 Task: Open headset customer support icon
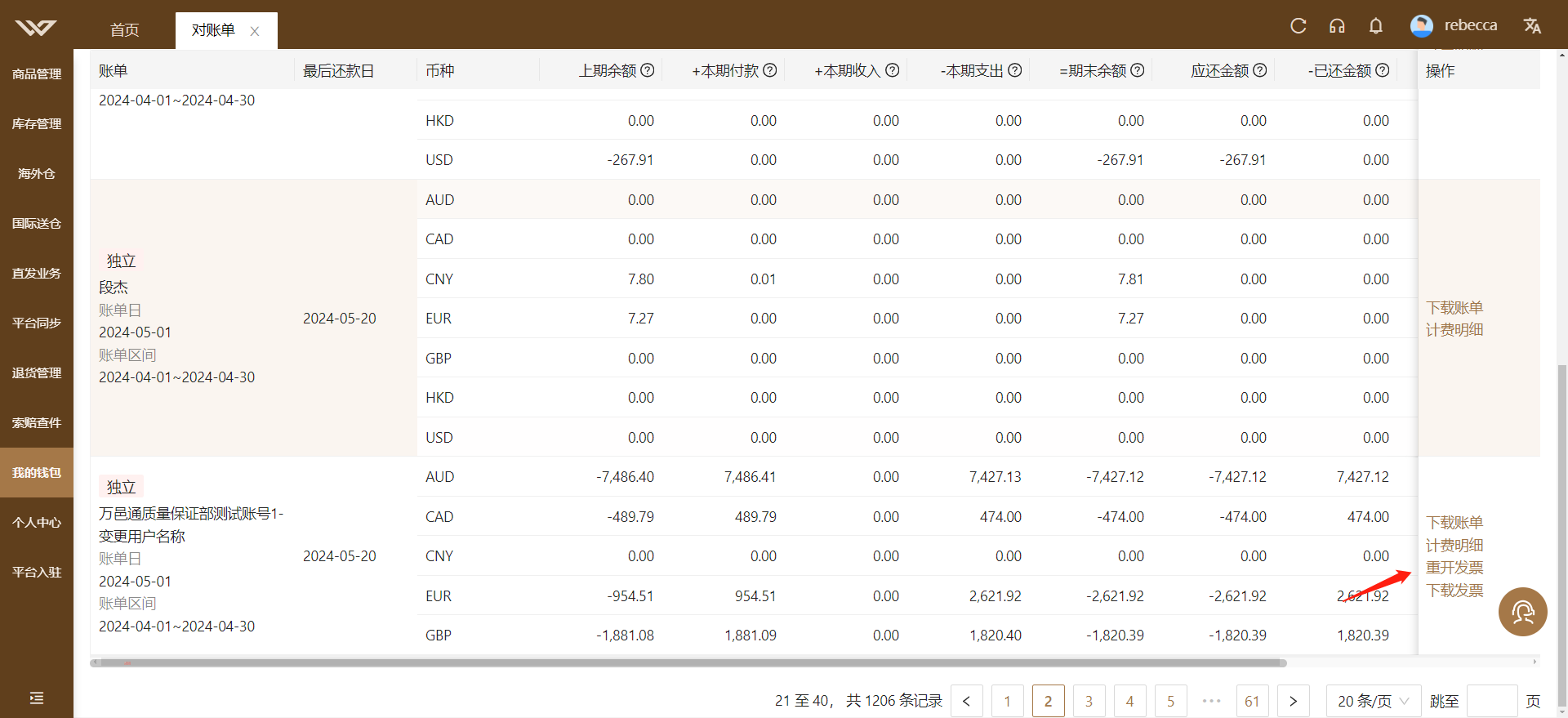1337,26
